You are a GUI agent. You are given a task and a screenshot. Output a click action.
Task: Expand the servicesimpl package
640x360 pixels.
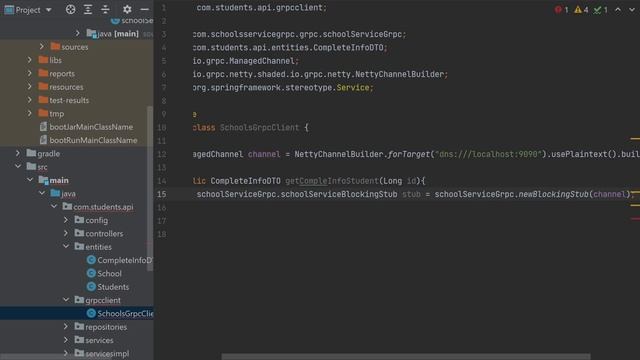coord(66,353)
